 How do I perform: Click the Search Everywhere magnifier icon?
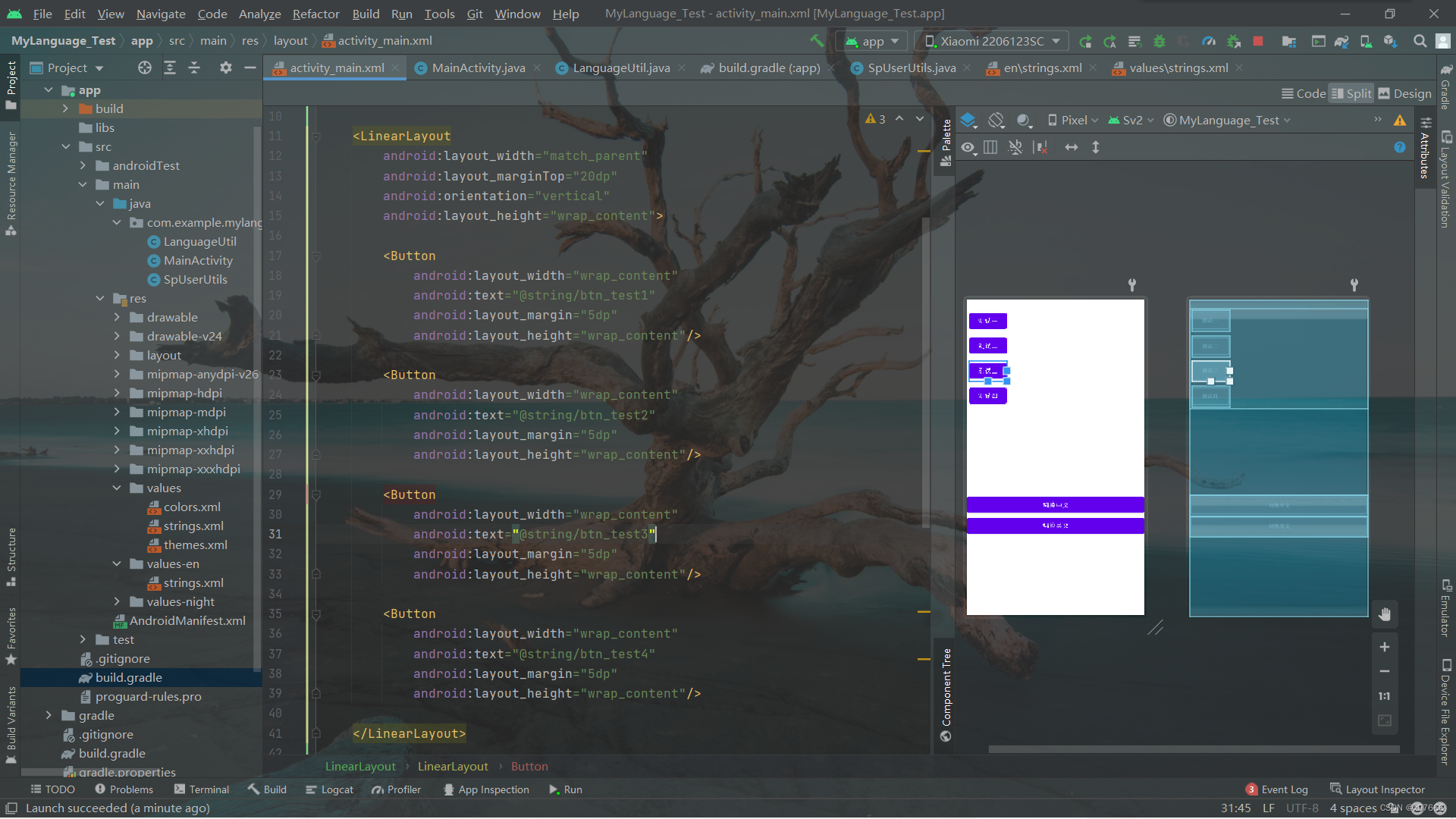[x=1420, y=41]
